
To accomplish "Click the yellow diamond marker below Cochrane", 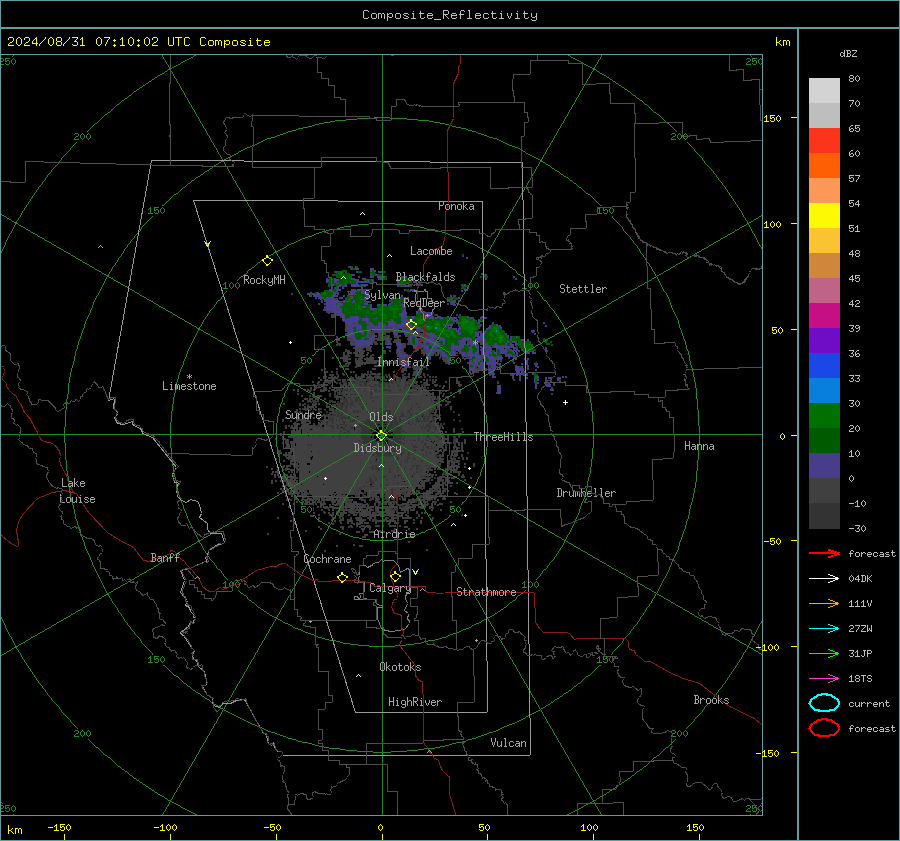I will pyautogui.click(x=342, y=577).
